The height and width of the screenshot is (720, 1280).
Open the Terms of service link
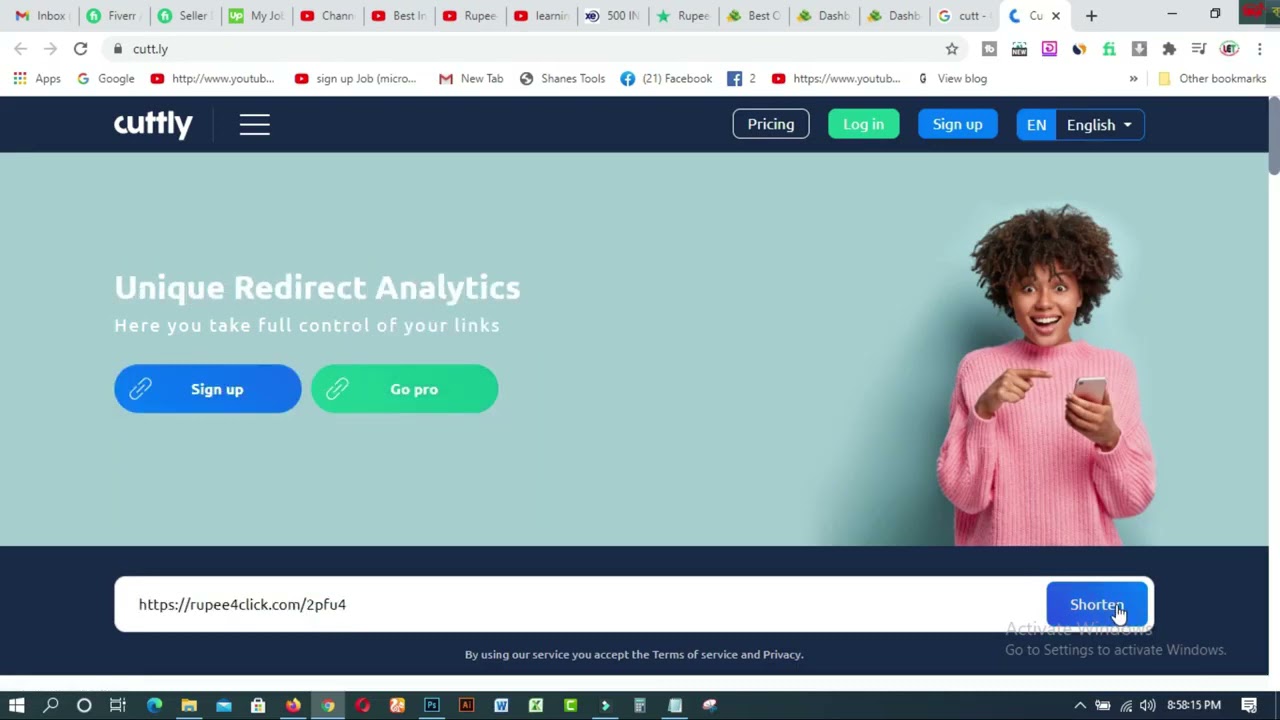coord(695,654)
